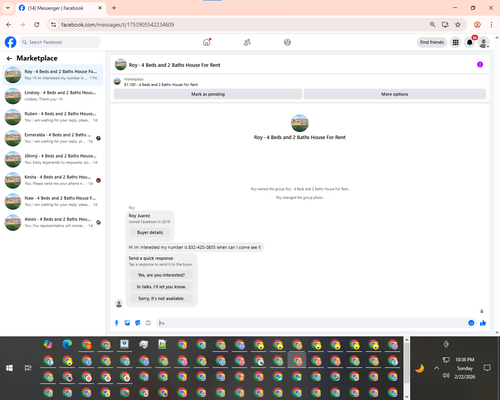
Task: Click the Mark as pending button
Action: click(208, 94)
